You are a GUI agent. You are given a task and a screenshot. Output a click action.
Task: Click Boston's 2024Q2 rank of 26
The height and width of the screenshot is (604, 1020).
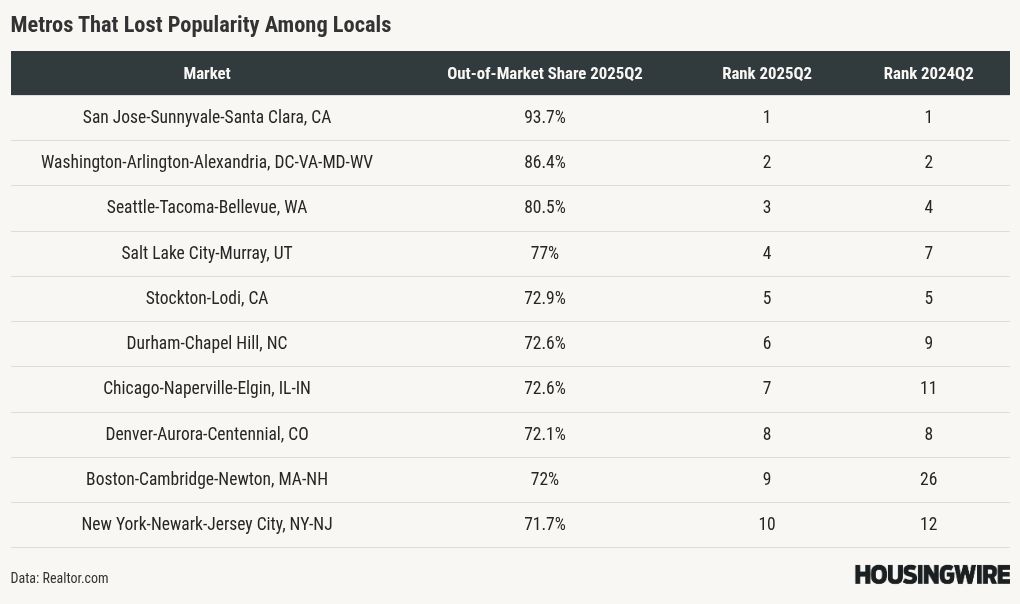[x=928, y=479]
